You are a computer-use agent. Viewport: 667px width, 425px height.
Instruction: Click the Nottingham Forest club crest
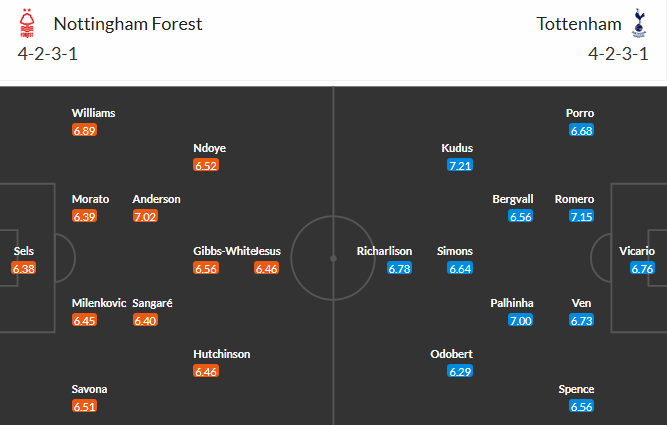click(27, 23)
